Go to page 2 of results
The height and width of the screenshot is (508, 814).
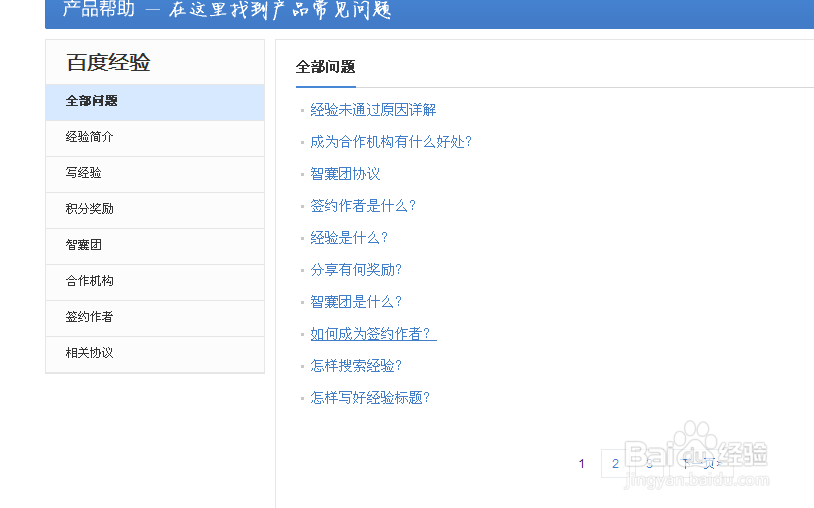coord(615,463)
